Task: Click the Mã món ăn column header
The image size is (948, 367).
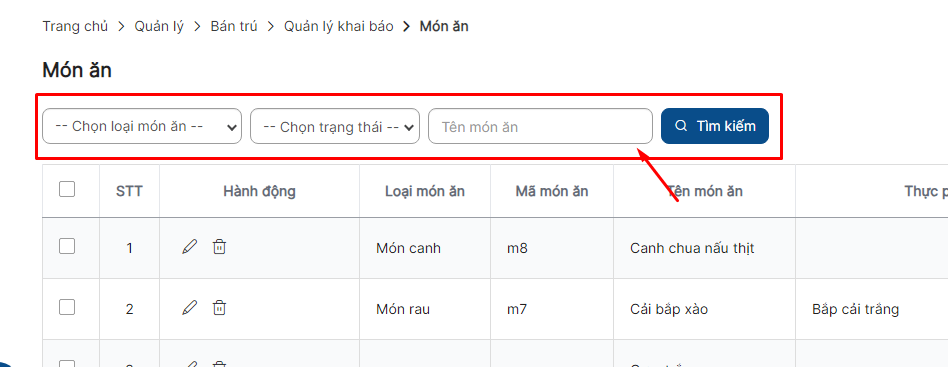Action: coord(552,192)
